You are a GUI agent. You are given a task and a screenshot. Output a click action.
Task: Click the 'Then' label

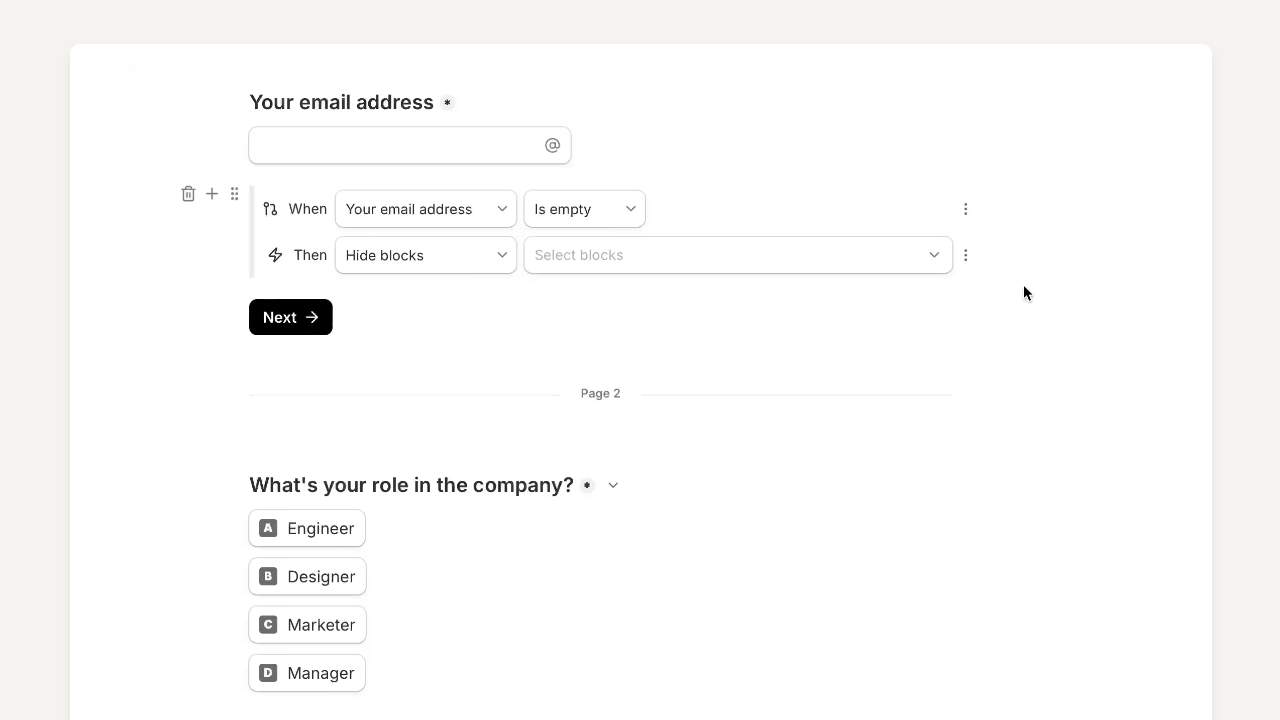pos(310,255)
